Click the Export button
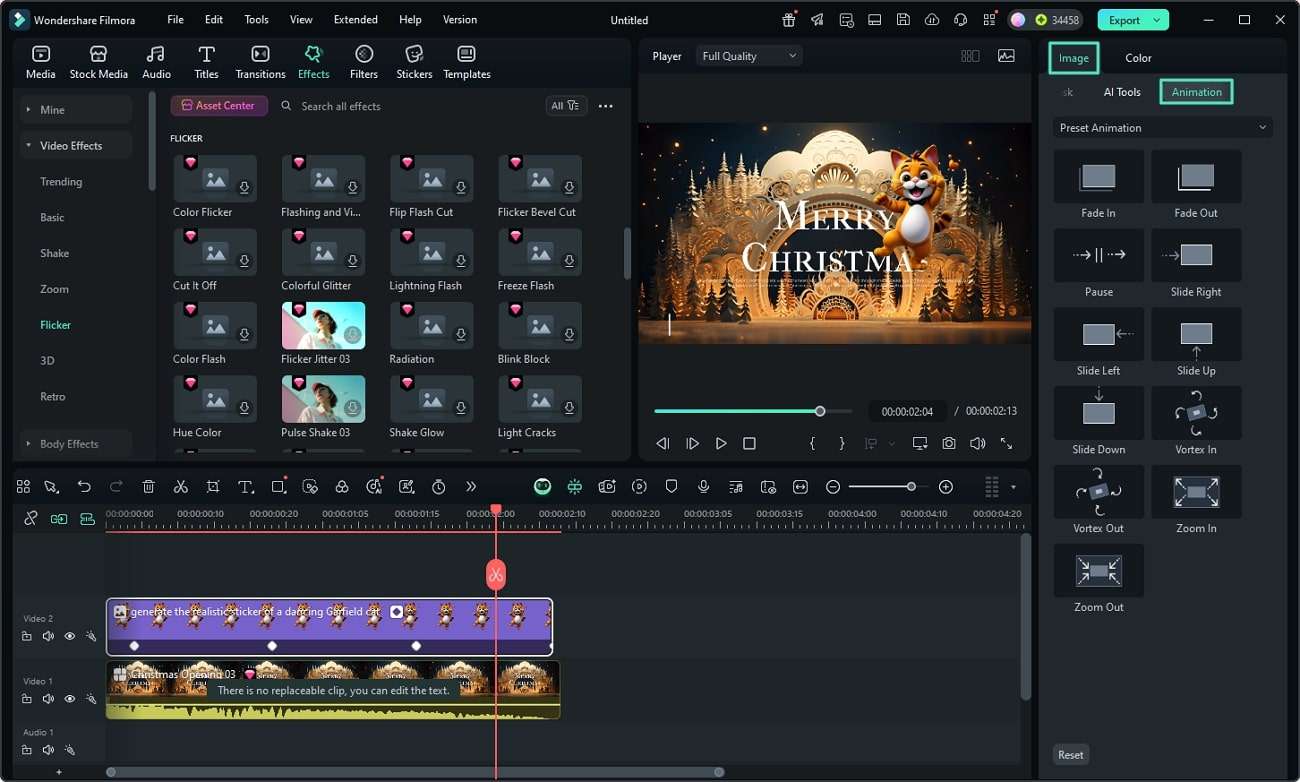The image size is (1300, 782). click(1124, 20)
